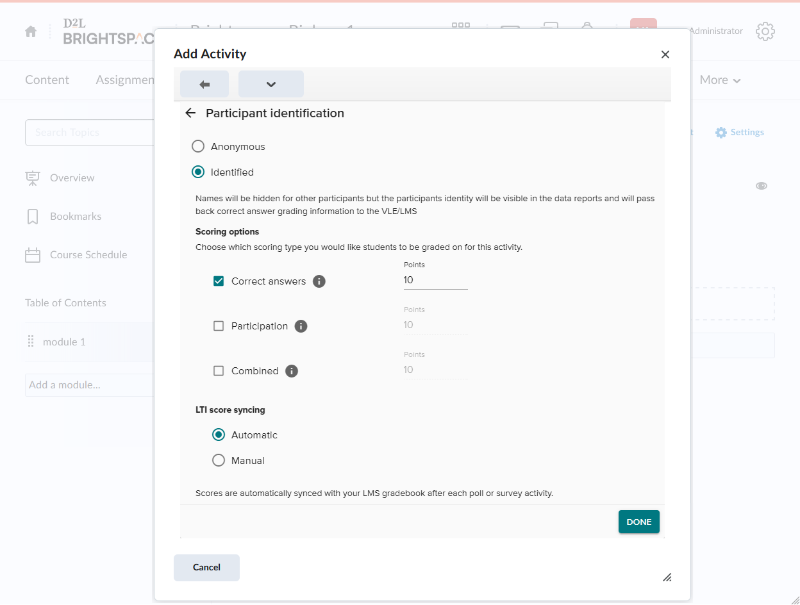This screenshot has height=605, width=800.
Task: Click the info icon next to Participation
Action: pyautogui.click(x=301, y=326)
